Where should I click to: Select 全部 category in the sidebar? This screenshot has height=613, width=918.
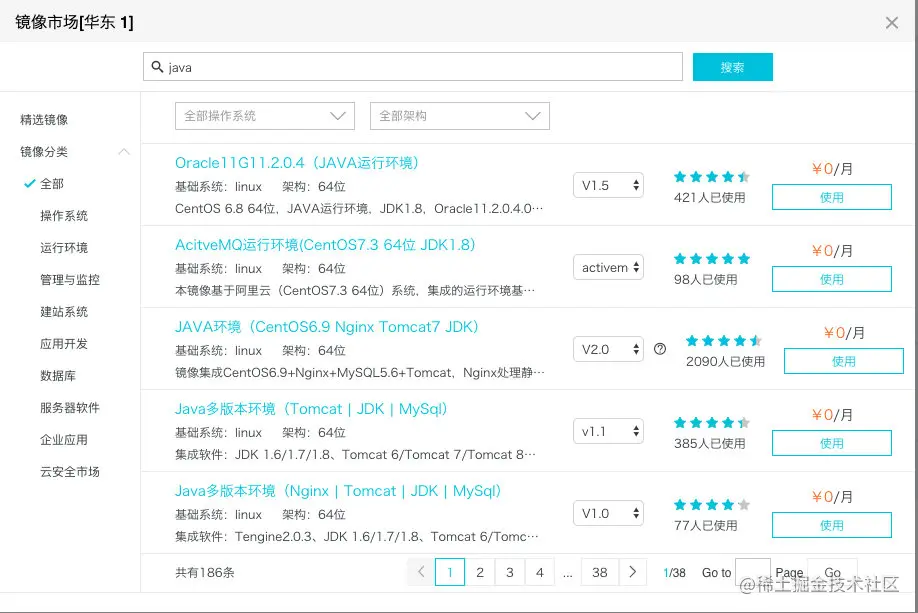click(x=52, y=183)
